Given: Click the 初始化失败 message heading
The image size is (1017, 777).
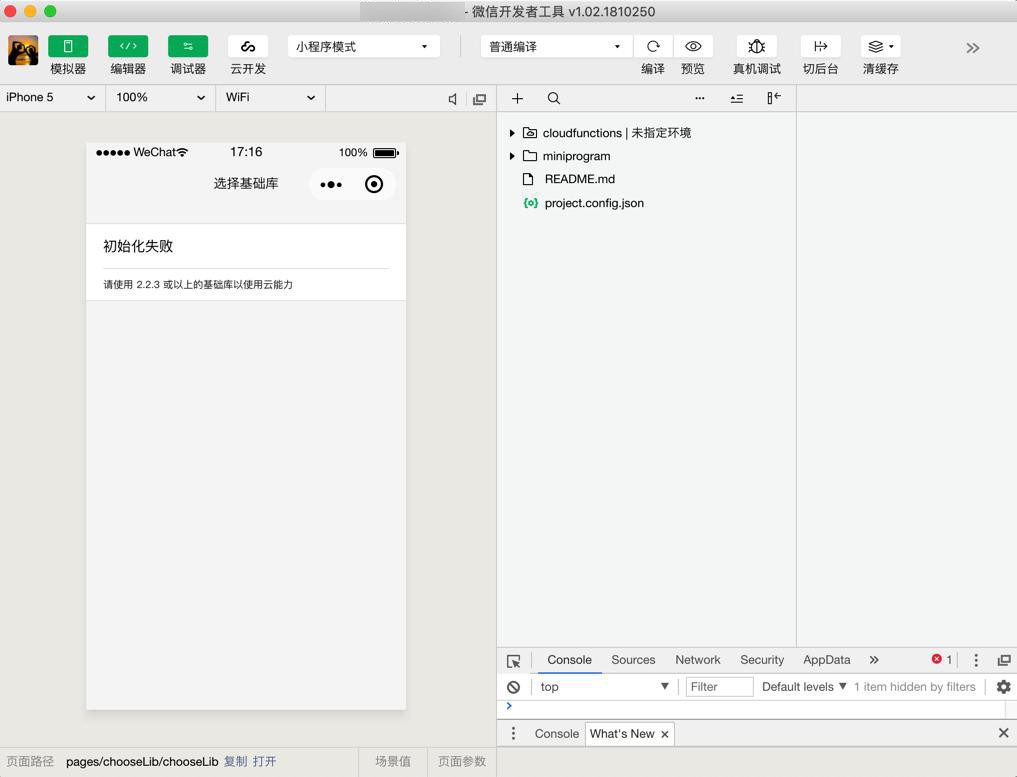Looking at the screenshot, I should pyautogui.click(x=138, y=246).
